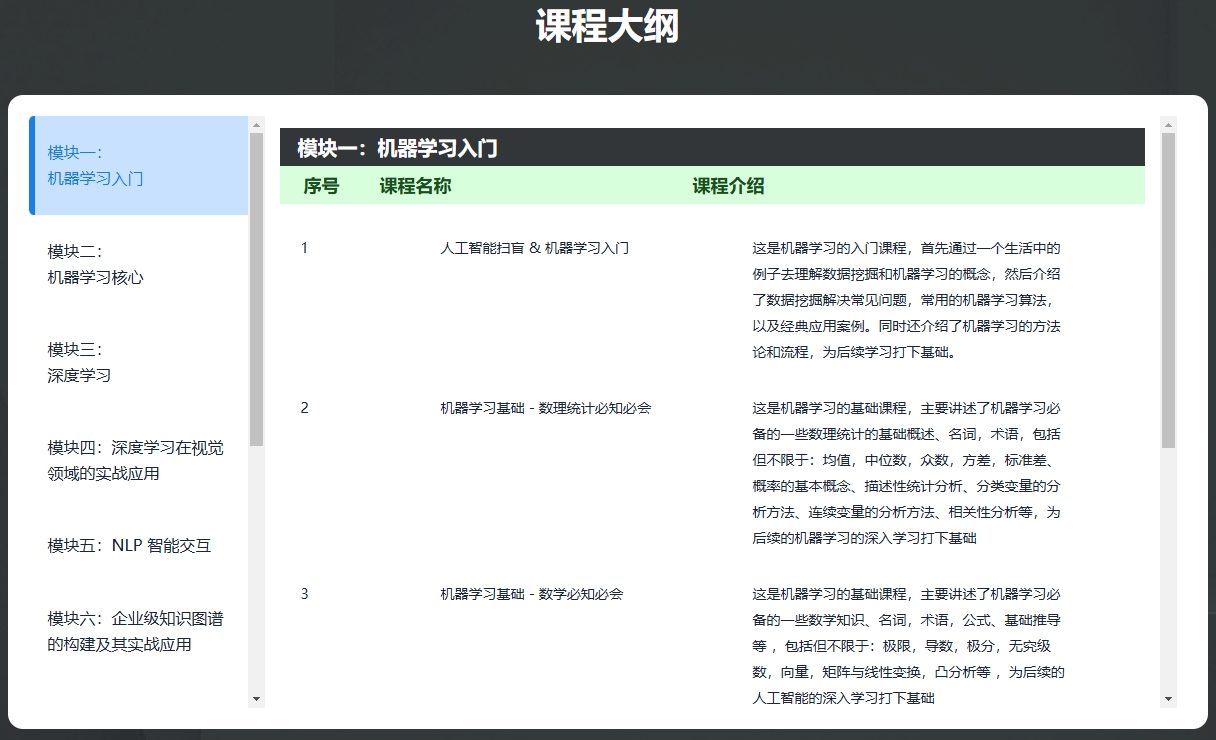The image size is (1216, 740).
Task: Select the 模块一 机器学习入门 tab
Action: click(x=138, y=166)
